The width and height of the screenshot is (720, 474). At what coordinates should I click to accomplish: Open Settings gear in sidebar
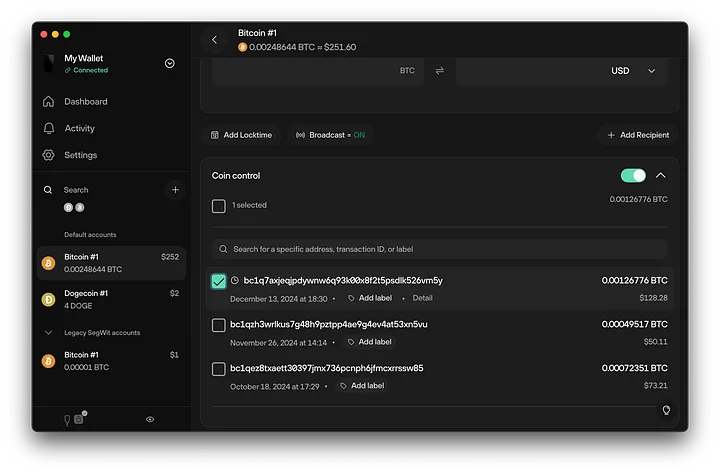(48, 155)
